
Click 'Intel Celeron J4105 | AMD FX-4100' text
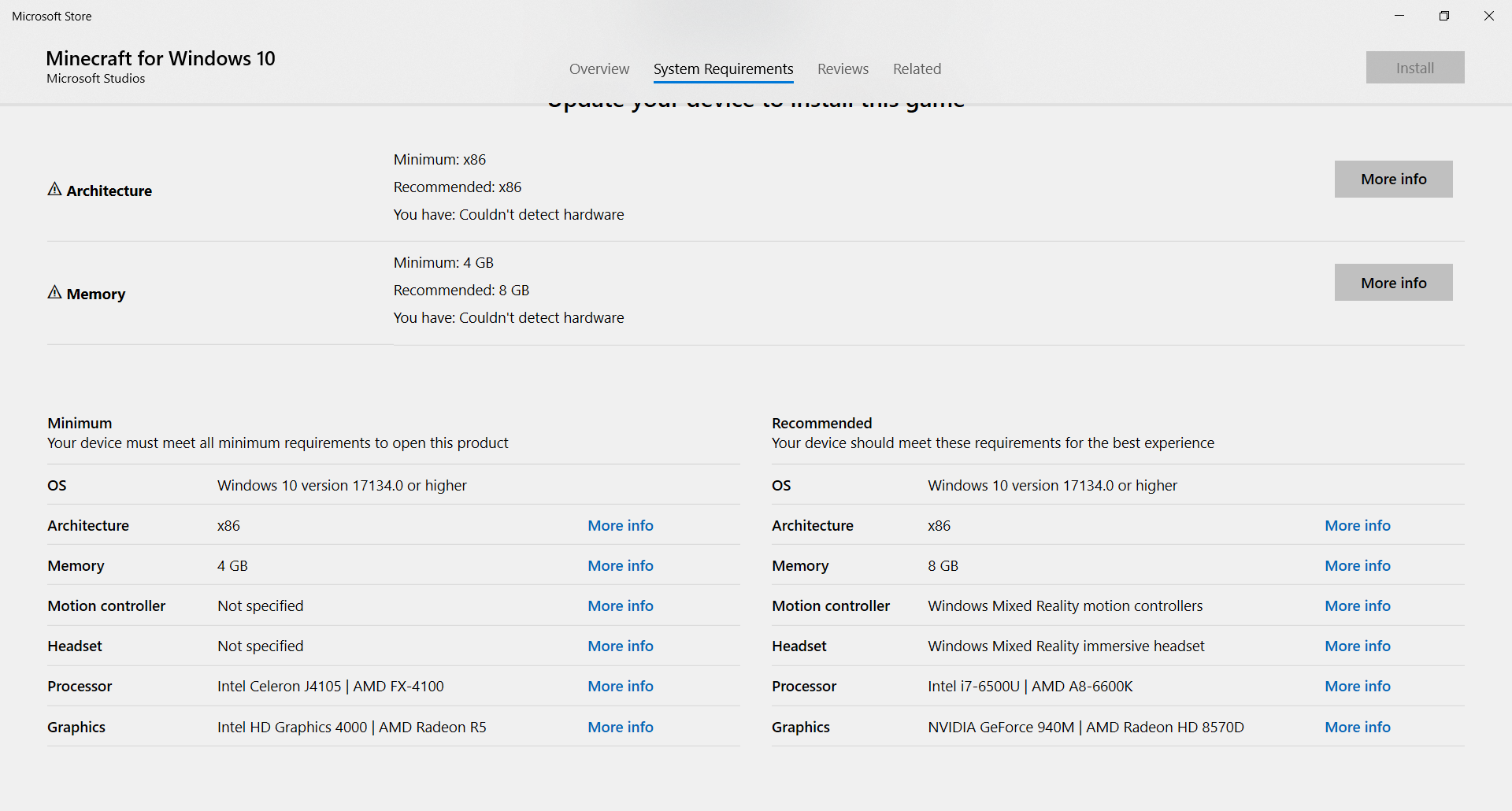331,686
